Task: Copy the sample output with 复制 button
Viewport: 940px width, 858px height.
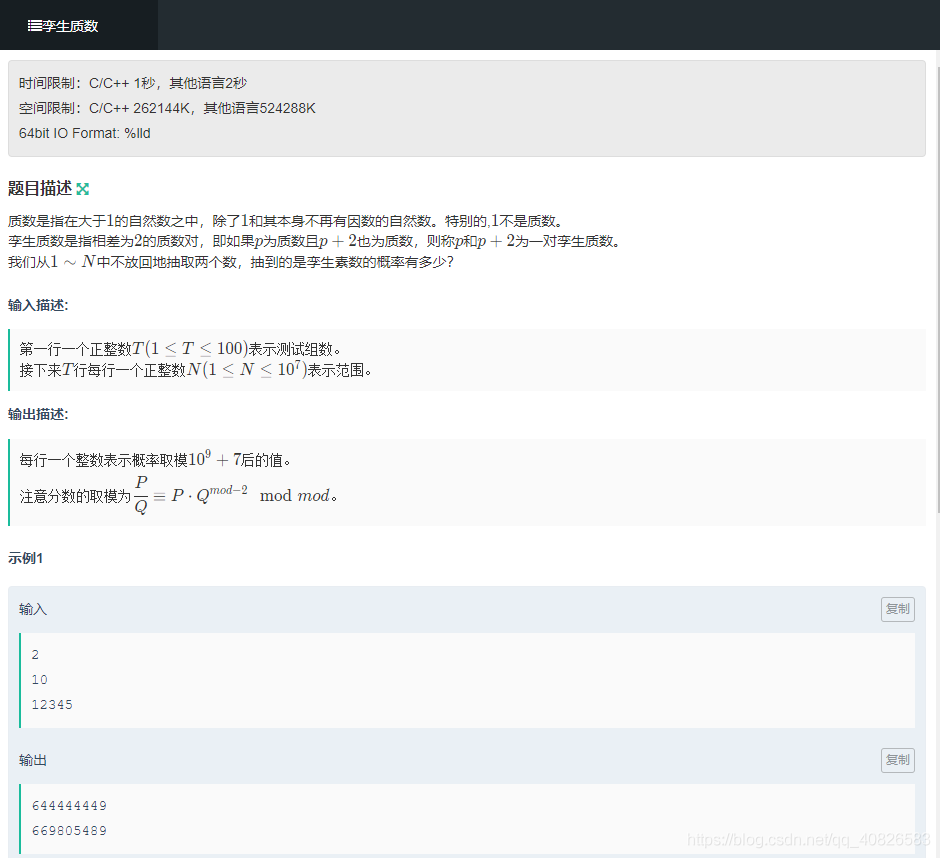Action: click(x=897, y=760)
